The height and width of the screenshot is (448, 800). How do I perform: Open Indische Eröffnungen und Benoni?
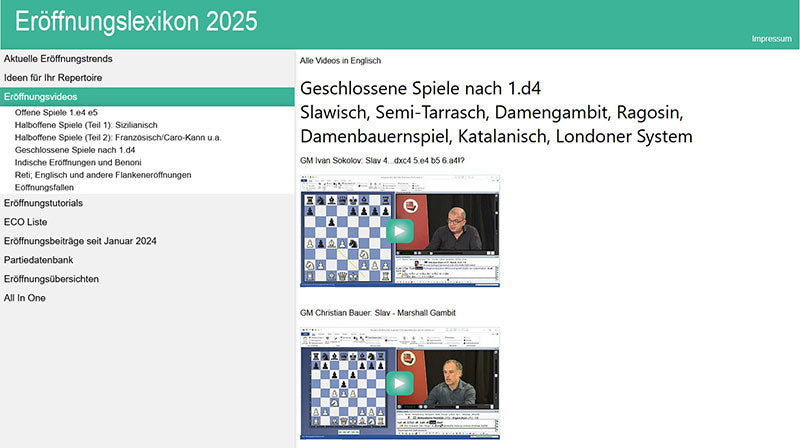78,162
